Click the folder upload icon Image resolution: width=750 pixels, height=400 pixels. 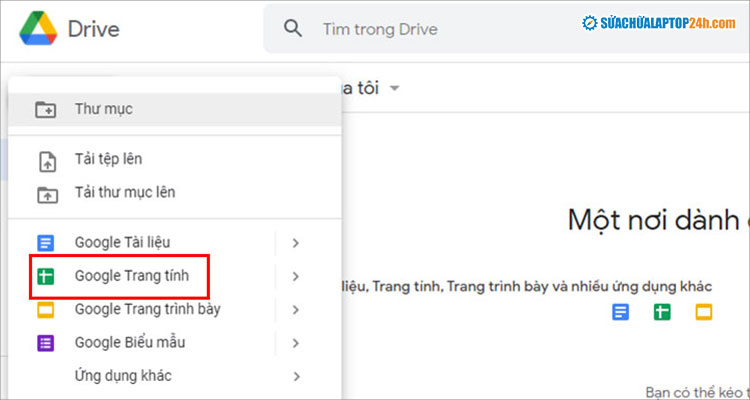click(47, 195)
